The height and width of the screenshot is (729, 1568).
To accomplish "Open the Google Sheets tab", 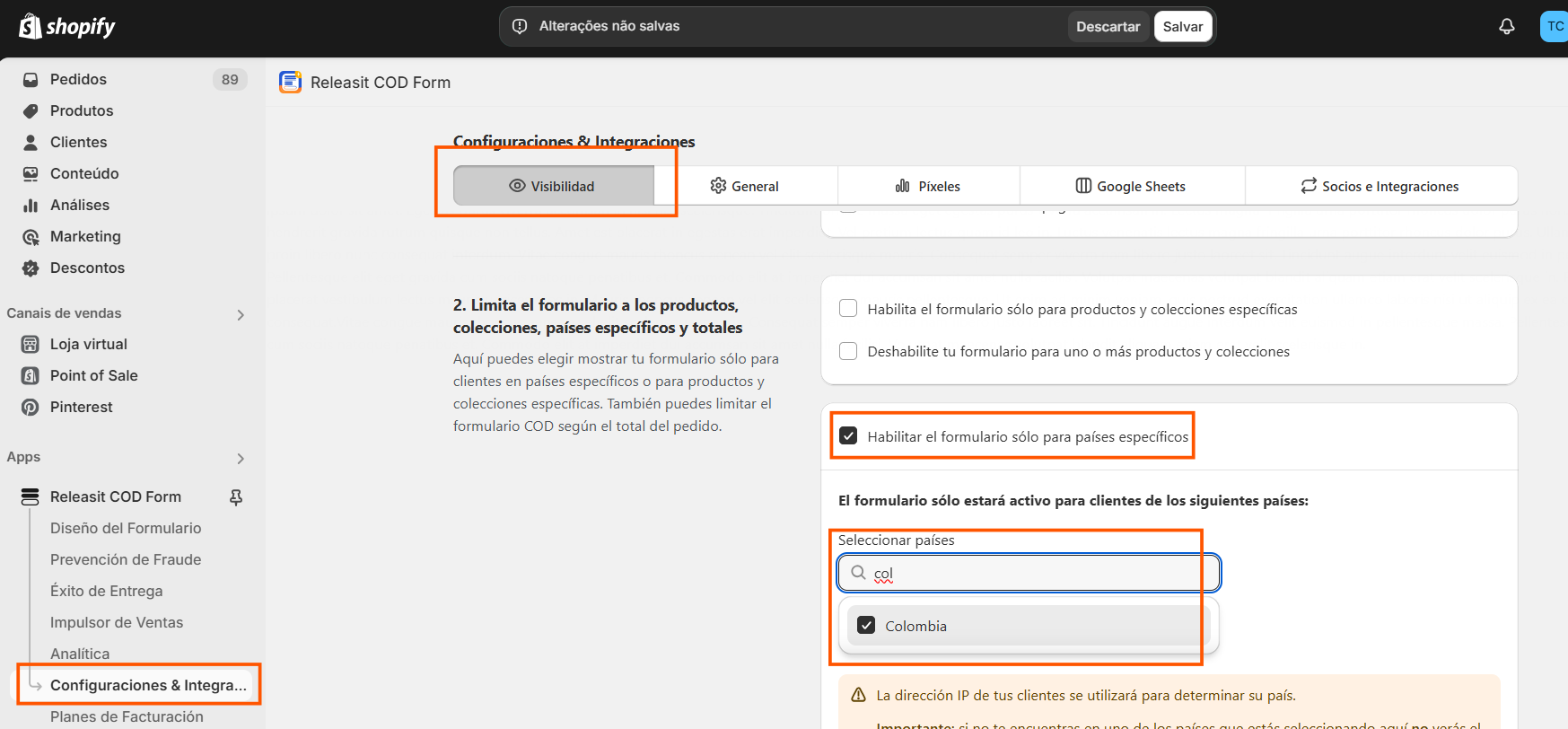I will pos(1132,186).
